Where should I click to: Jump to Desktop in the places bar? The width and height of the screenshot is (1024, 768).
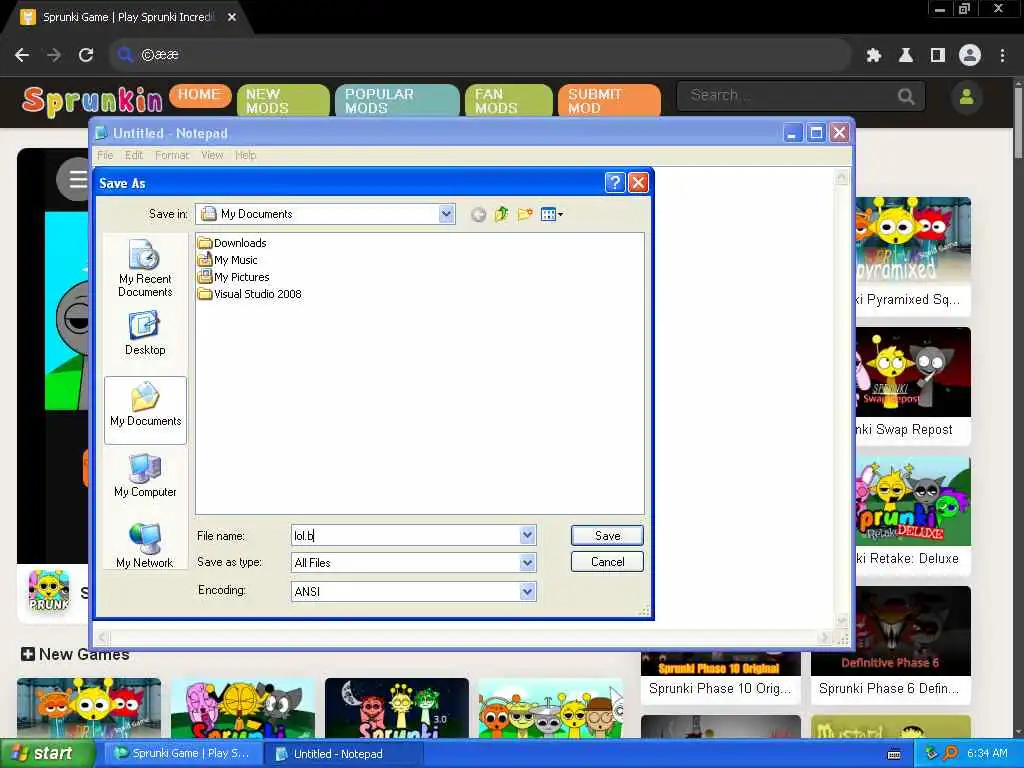click(145, 333)
